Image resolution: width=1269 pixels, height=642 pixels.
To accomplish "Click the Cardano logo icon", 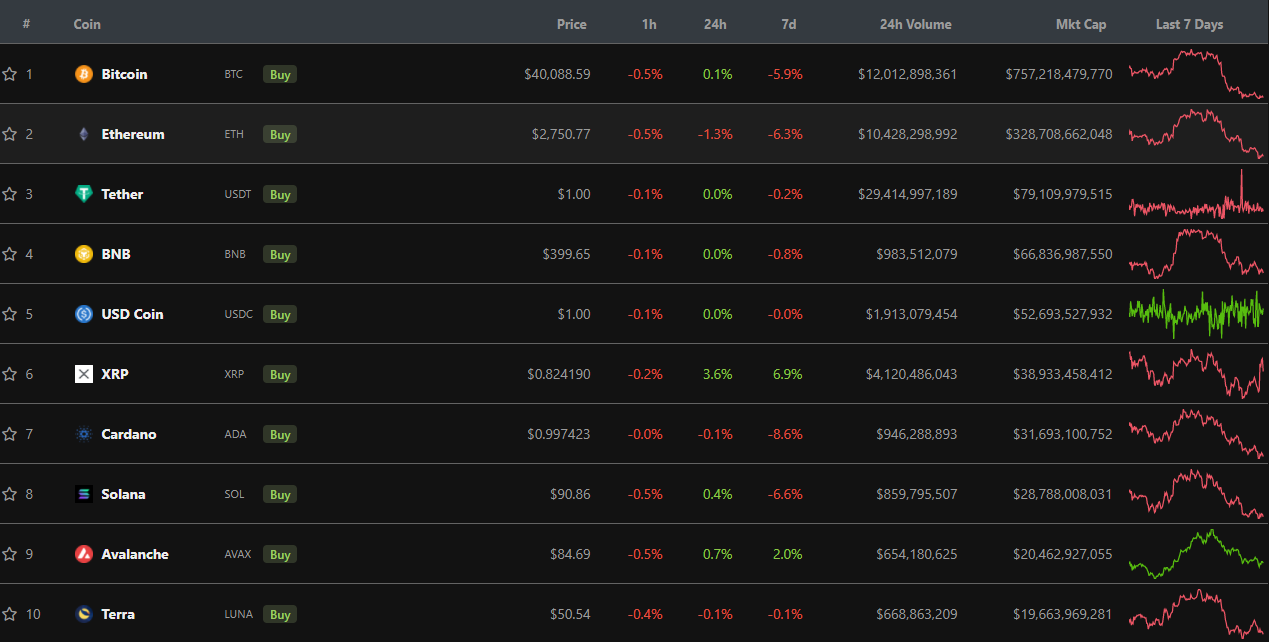I will [84, 434].
